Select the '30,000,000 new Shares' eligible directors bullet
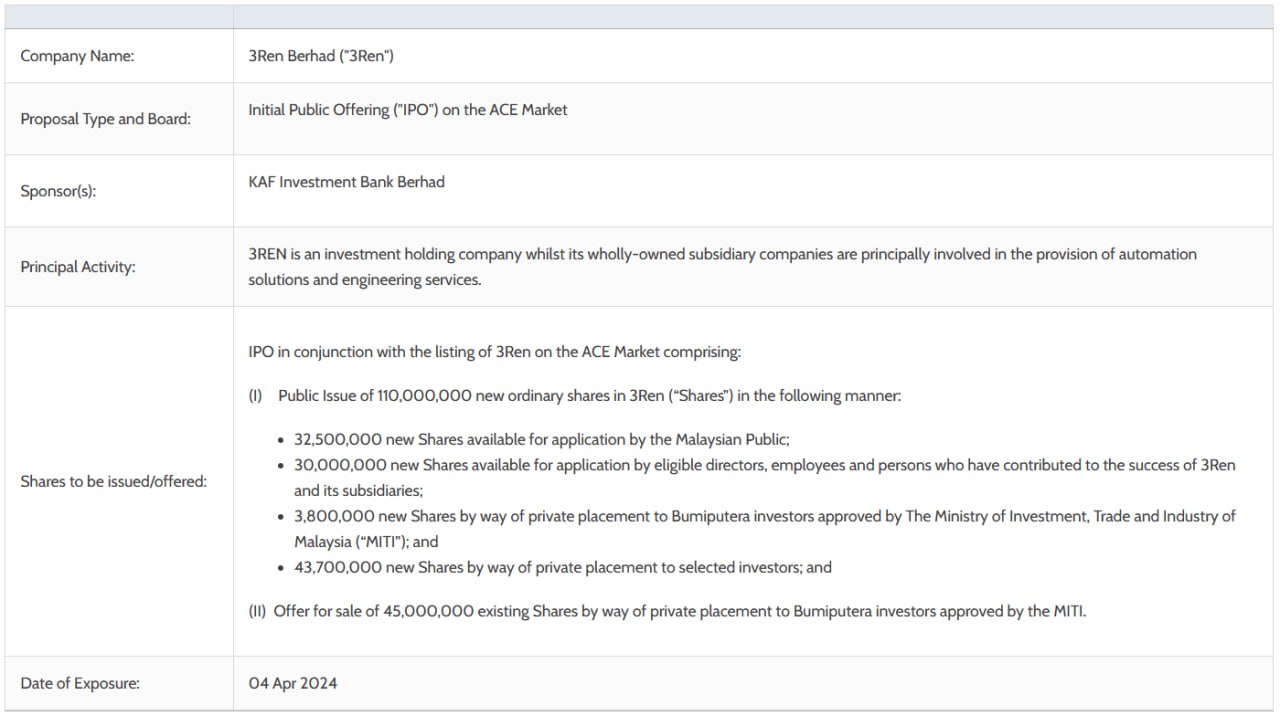 point(764,478)
